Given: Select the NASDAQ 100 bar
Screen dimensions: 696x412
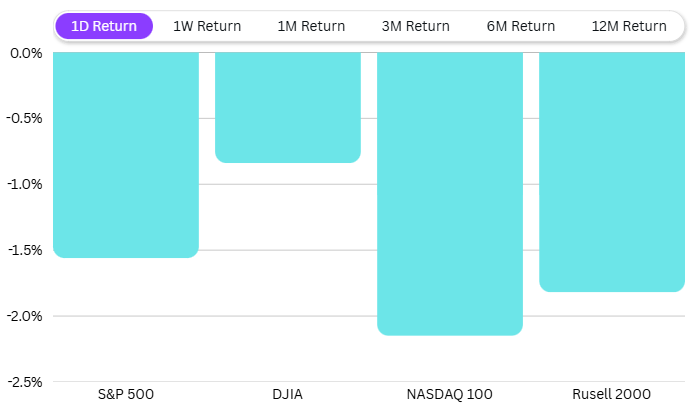Looking at the screenshot, I should pyautogui.click(x=450, y=193).
